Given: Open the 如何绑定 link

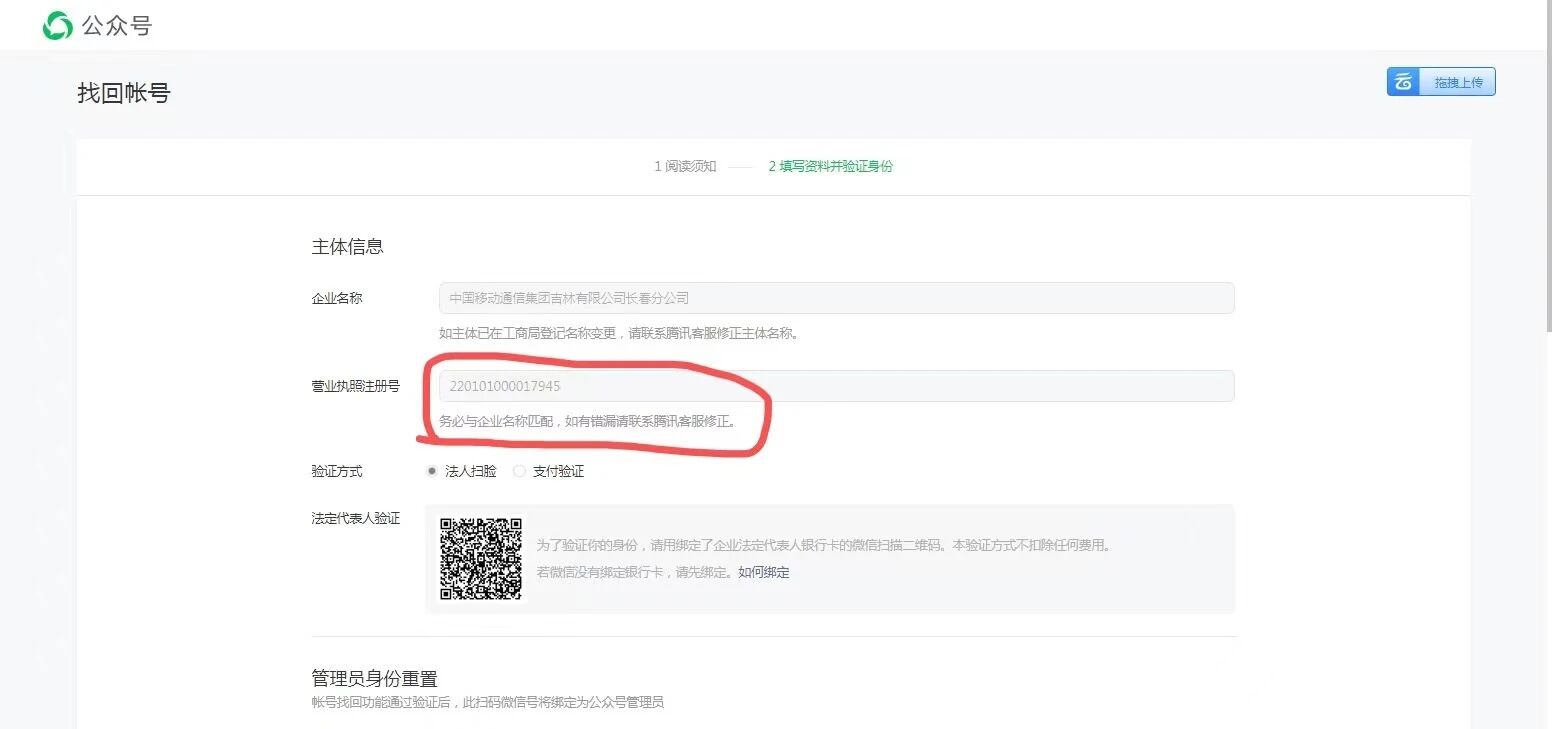Looking at the screenshot, I should coord(764,573).
